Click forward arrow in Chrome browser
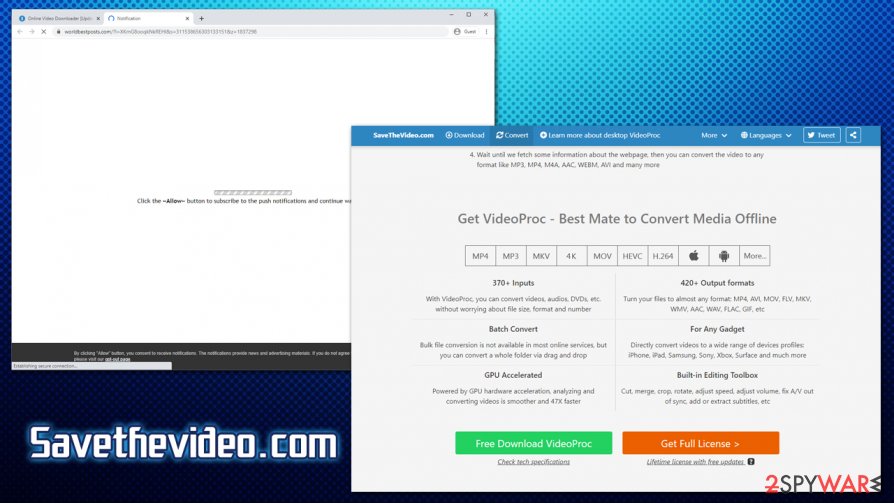The width and height of the screenshot is (894, 504). (x=32, y=32)
